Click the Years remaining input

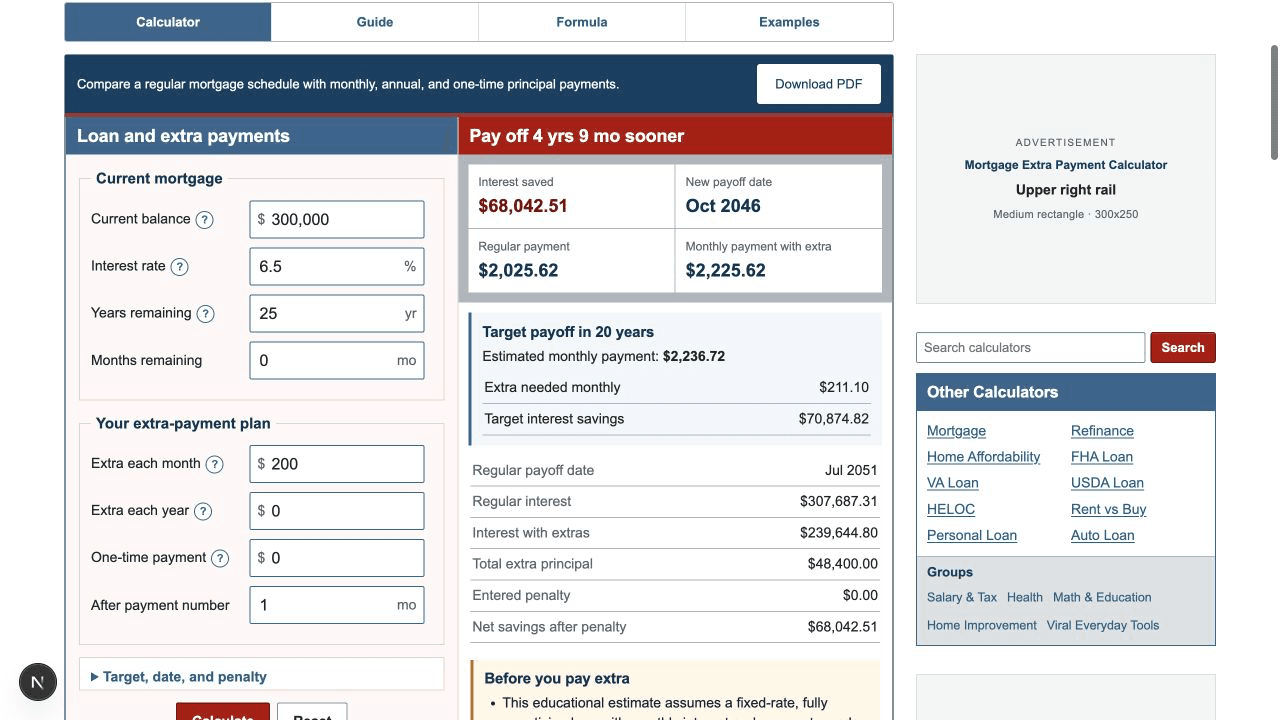337,314
